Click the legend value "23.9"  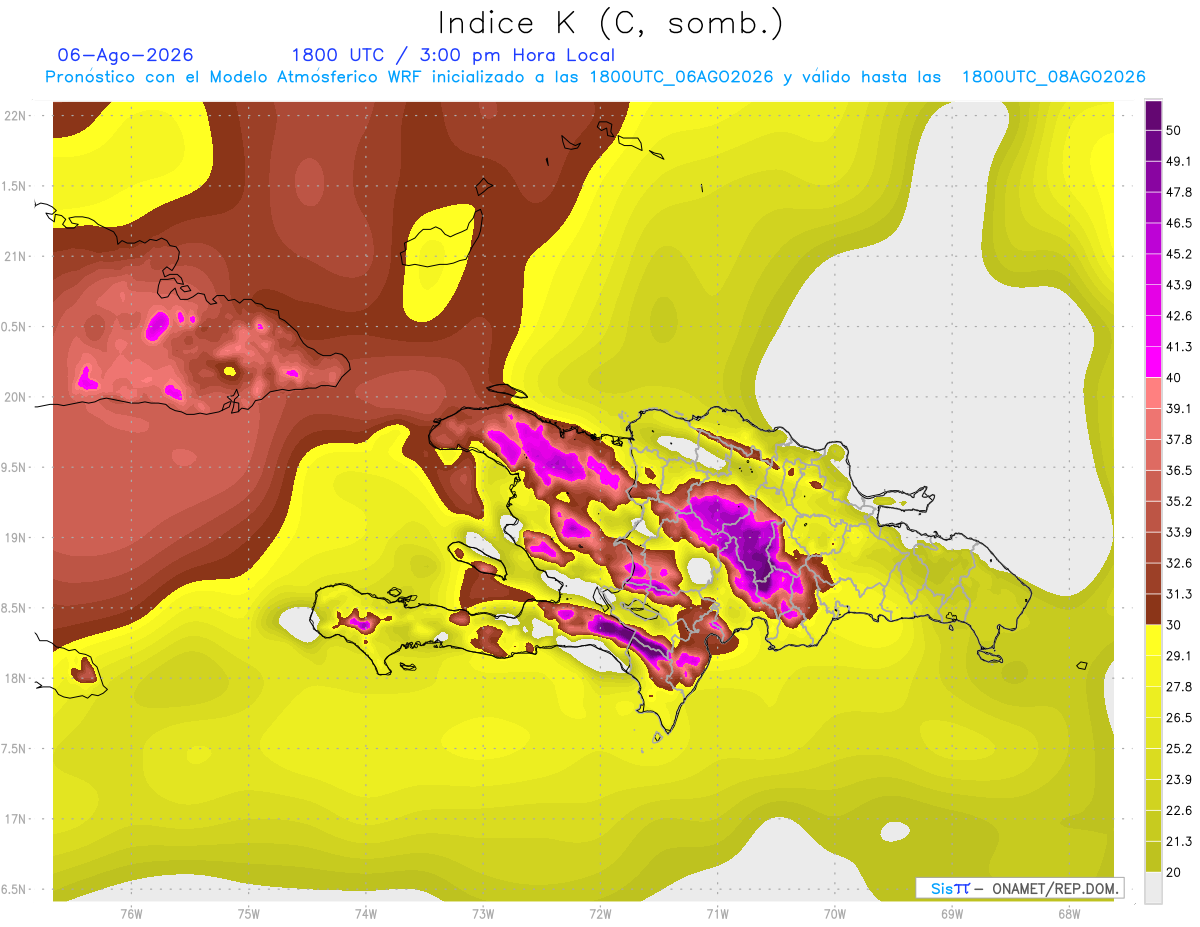1178,780
